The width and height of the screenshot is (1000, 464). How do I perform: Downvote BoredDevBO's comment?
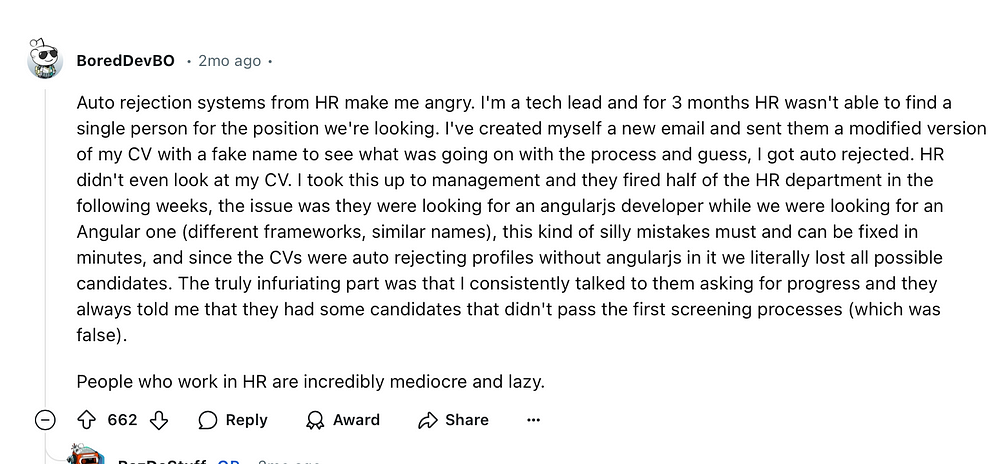158,420
